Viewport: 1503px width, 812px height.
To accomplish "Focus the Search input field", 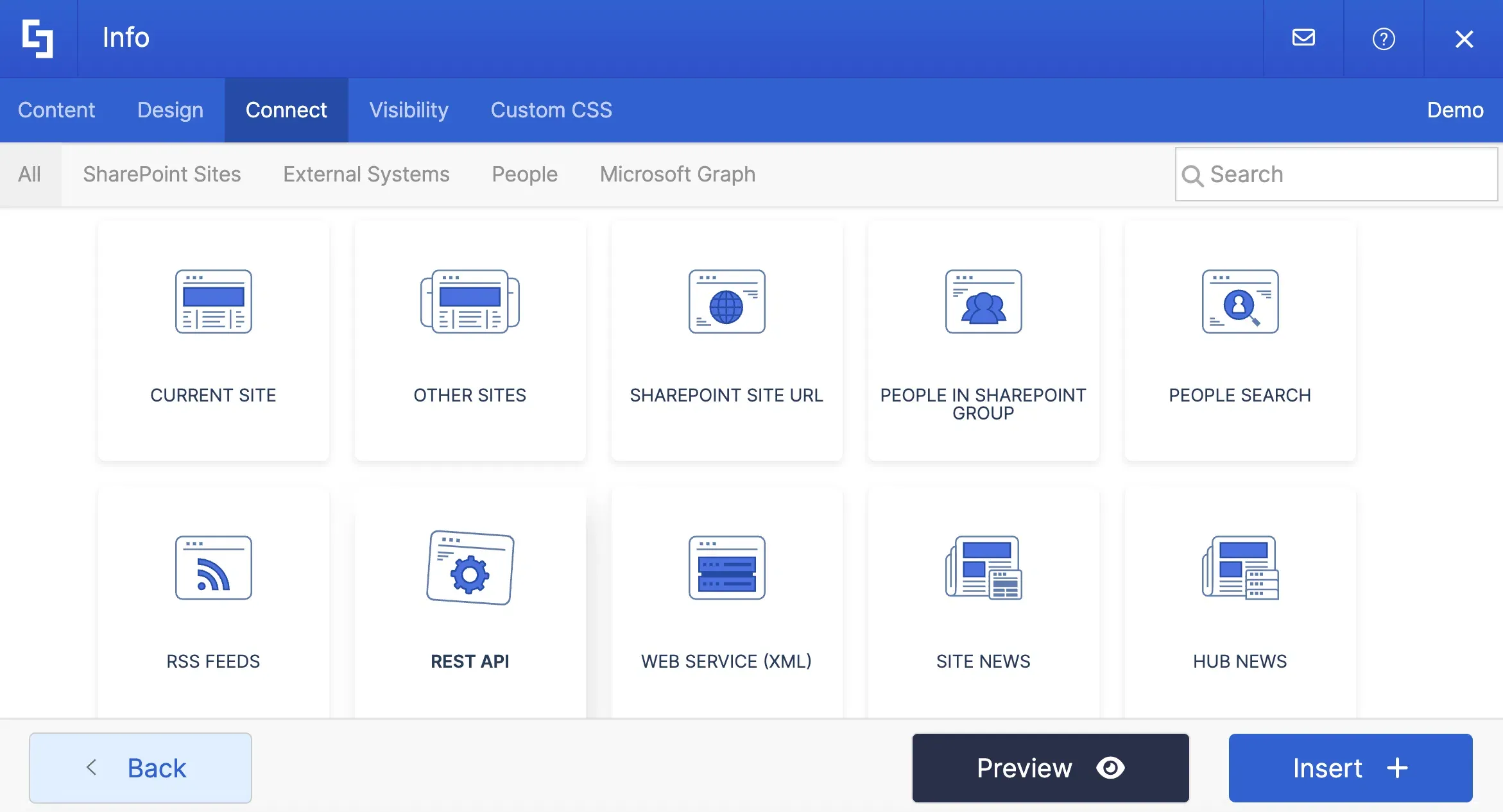I will [x=1336, y=174].
